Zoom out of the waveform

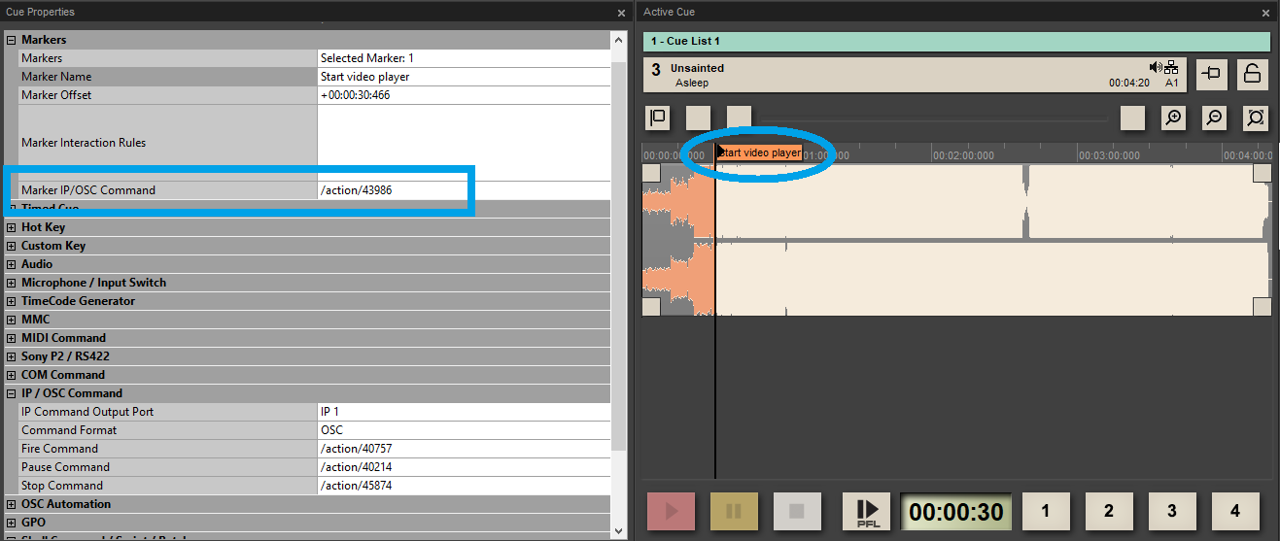1214,118
